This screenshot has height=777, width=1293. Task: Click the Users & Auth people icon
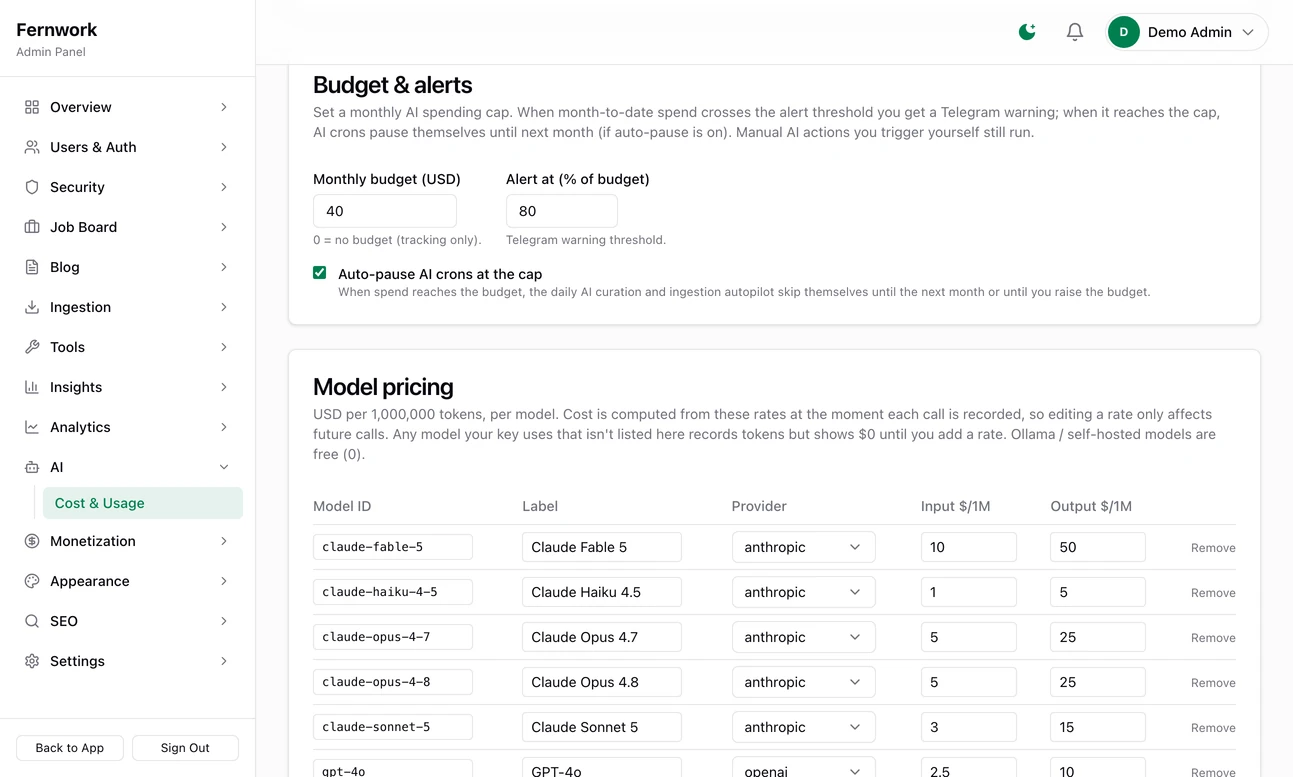tap(32, 147)
